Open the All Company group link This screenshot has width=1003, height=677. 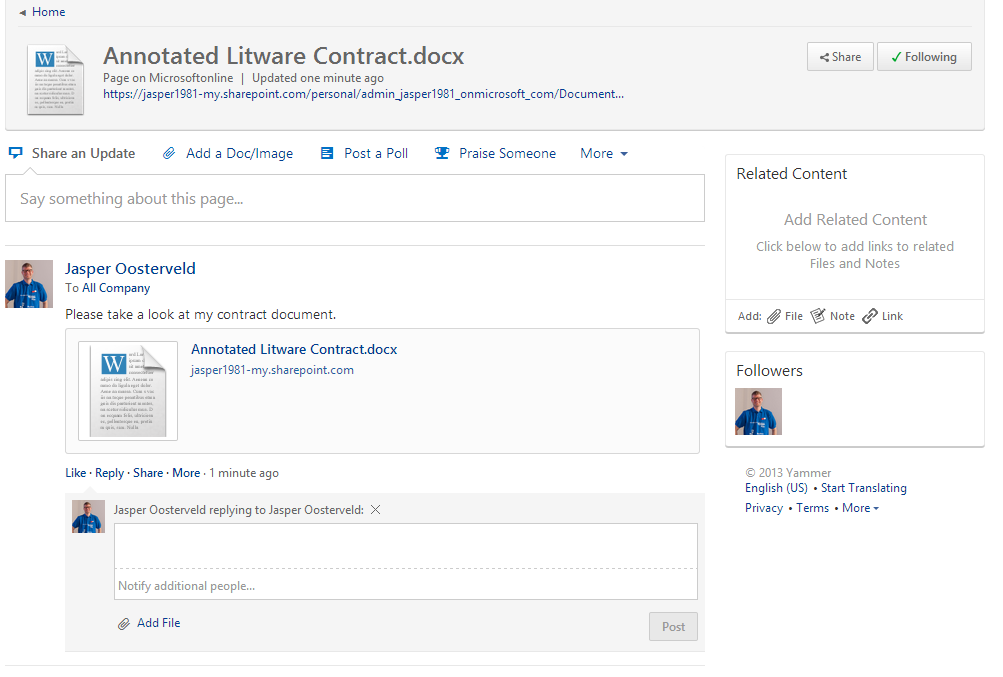pos(116,288)
